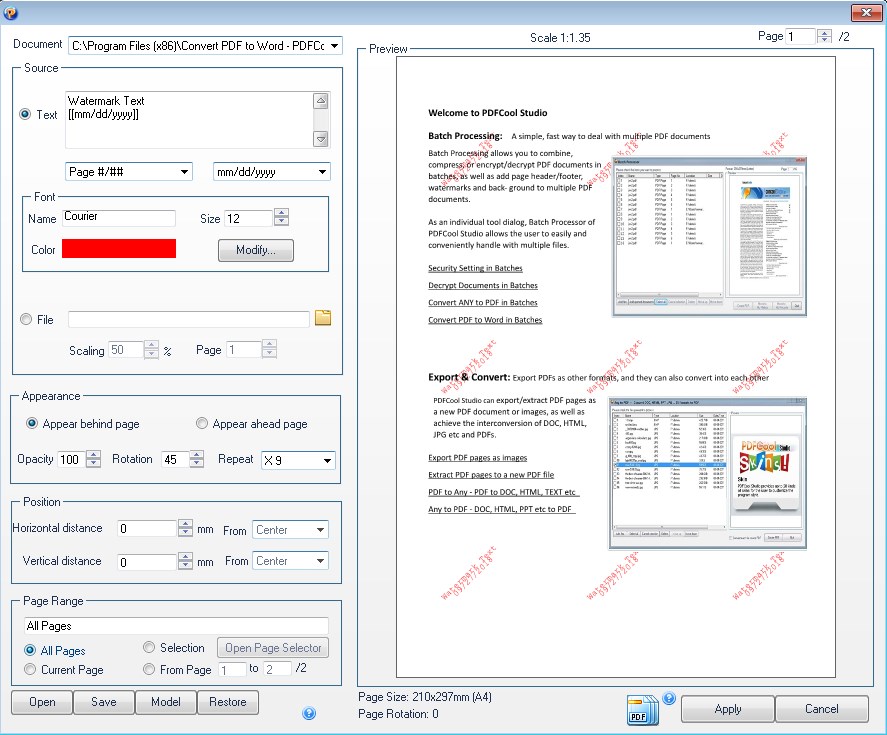Choose Appear behind page option
The width and height of the screenshot is (887, 735).
(32, 423)
